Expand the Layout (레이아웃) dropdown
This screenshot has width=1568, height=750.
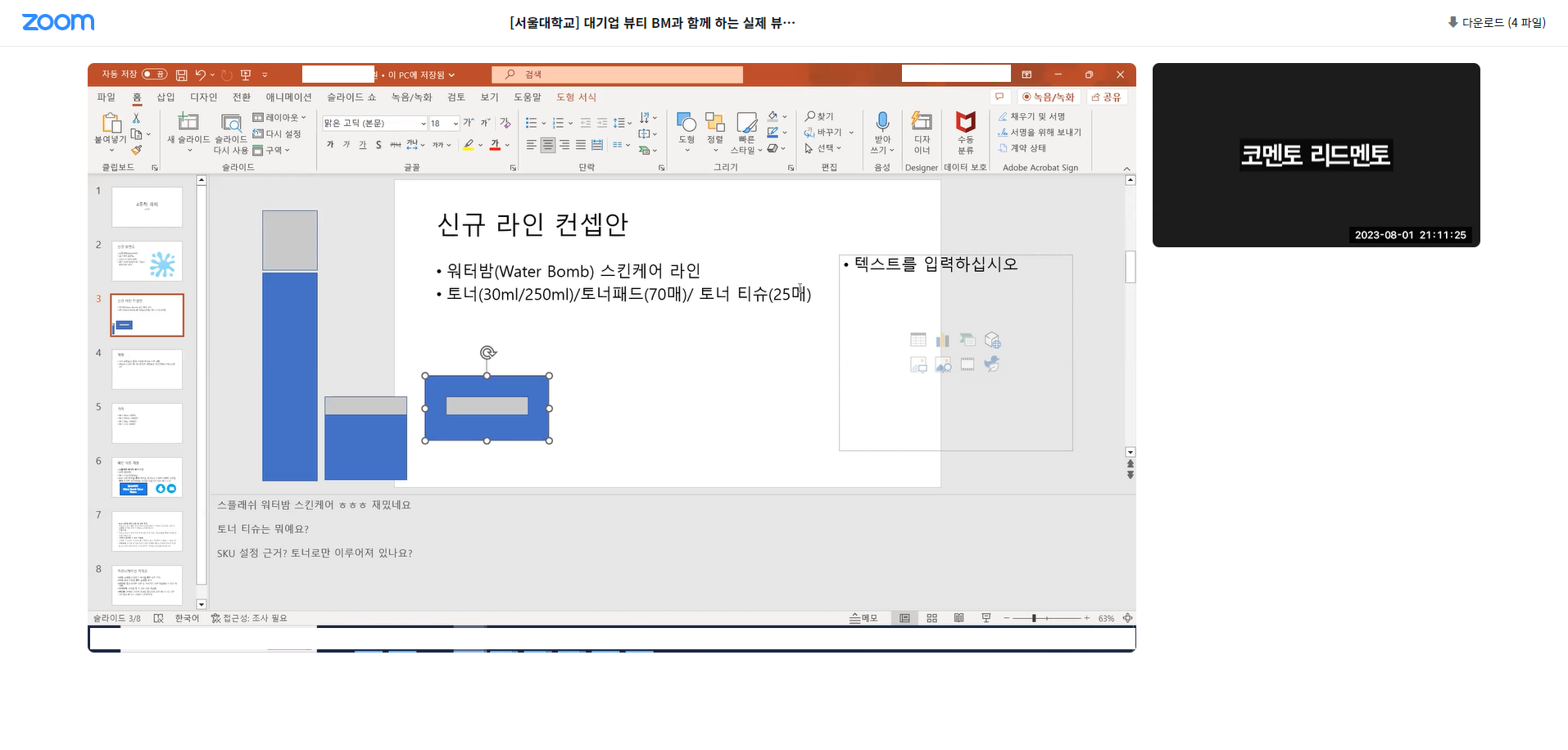tap(279, 117)
